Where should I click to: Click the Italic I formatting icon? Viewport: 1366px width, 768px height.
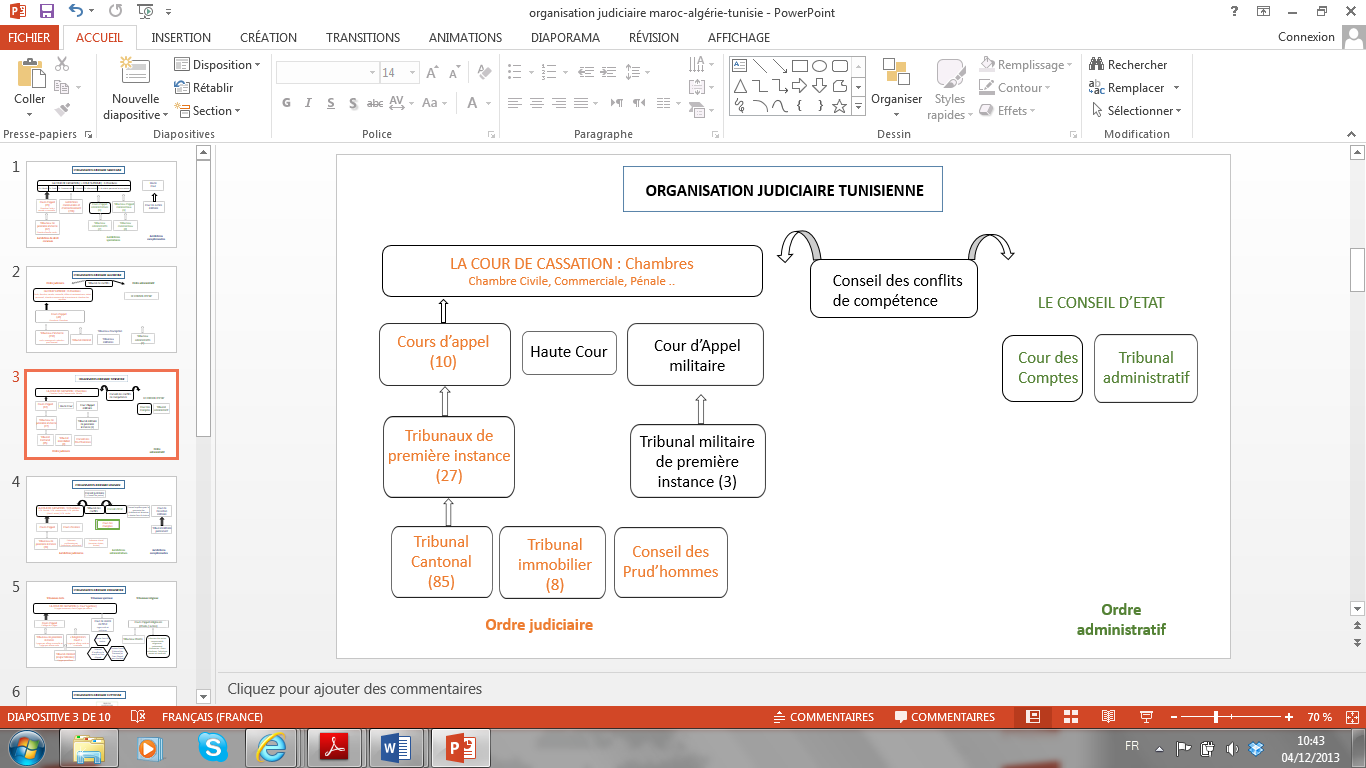[x=309, y=103]
